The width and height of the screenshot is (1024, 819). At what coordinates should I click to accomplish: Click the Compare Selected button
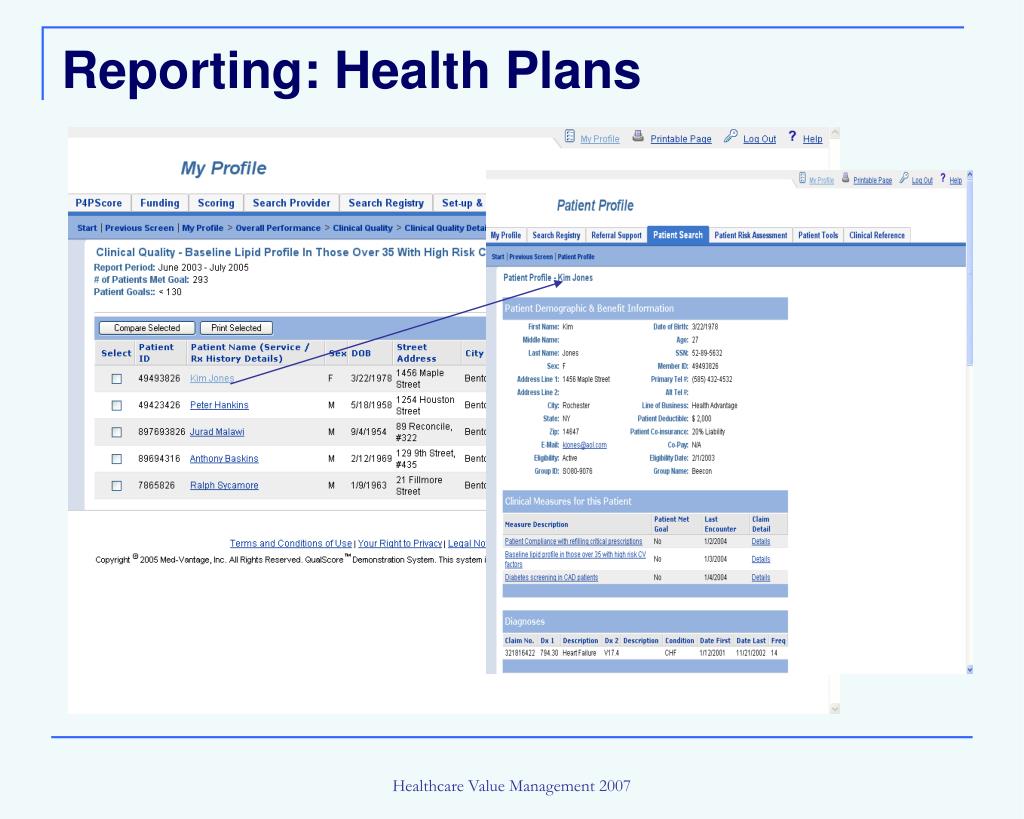[147, 328]
